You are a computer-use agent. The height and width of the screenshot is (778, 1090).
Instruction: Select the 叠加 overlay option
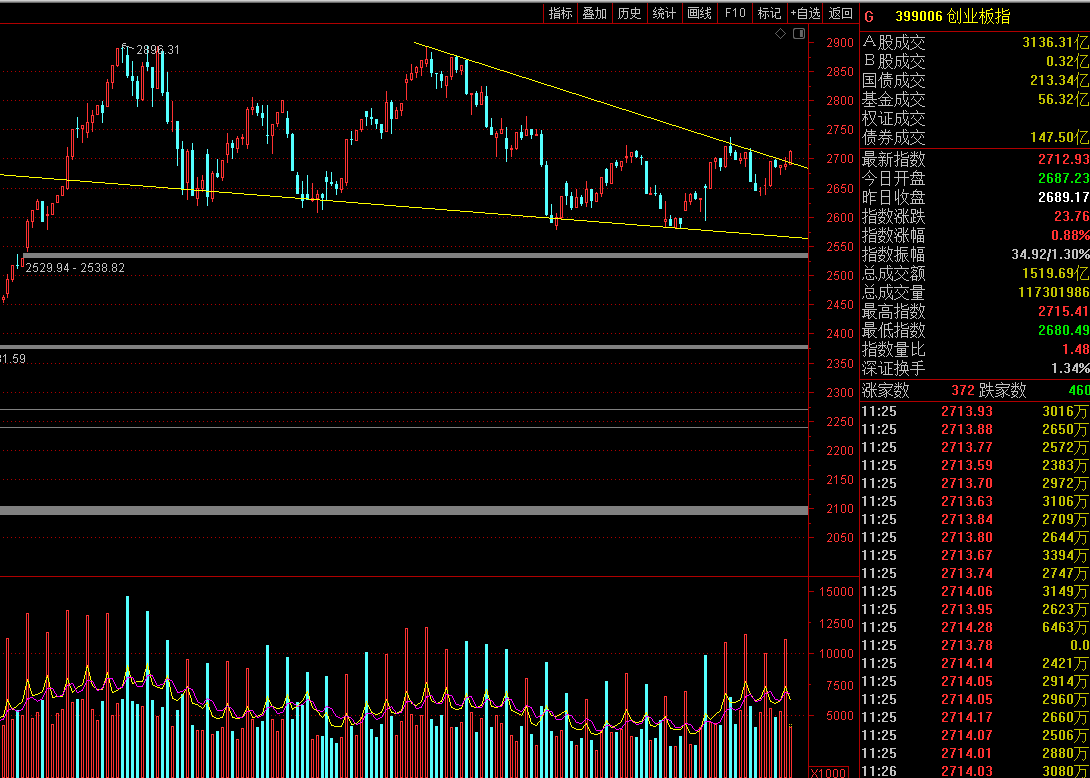point(594,13)
